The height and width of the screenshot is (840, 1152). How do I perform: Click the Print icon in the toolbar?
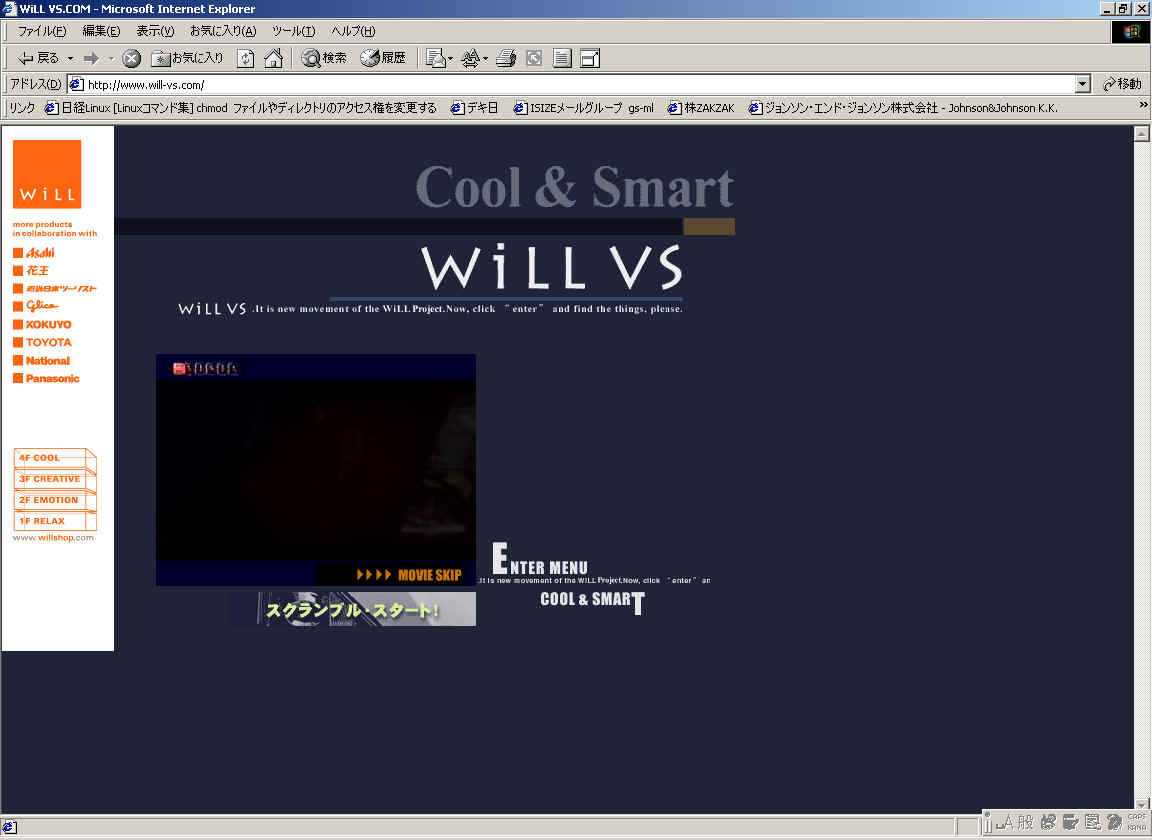[x=506, y=59]
